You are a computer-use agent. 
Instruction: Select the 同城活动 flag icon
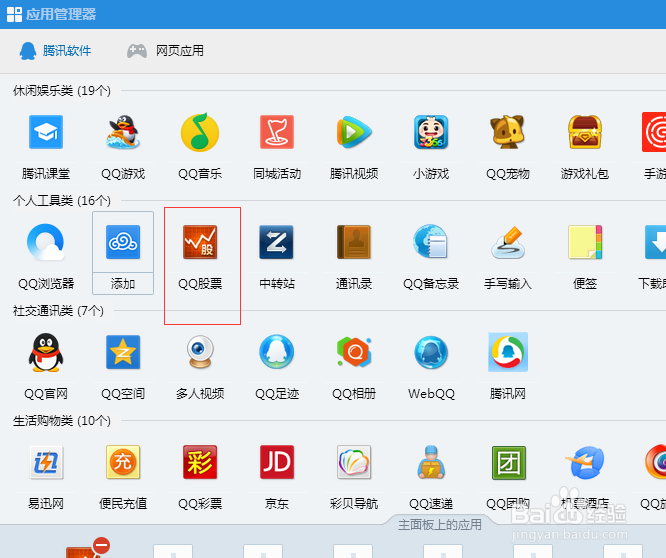tap(277, 132)
